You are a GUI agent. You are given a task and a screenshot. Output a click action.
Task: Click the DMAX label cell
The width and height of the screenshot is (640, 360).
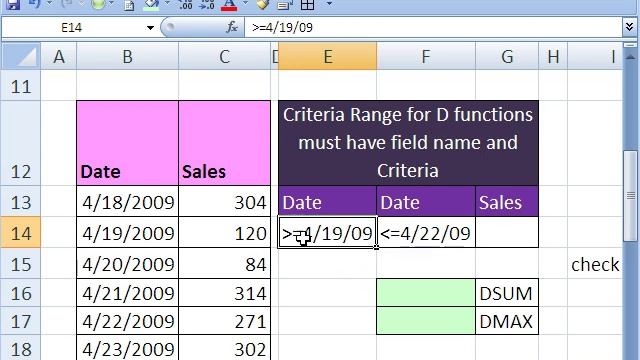click(x=507, y=321)
